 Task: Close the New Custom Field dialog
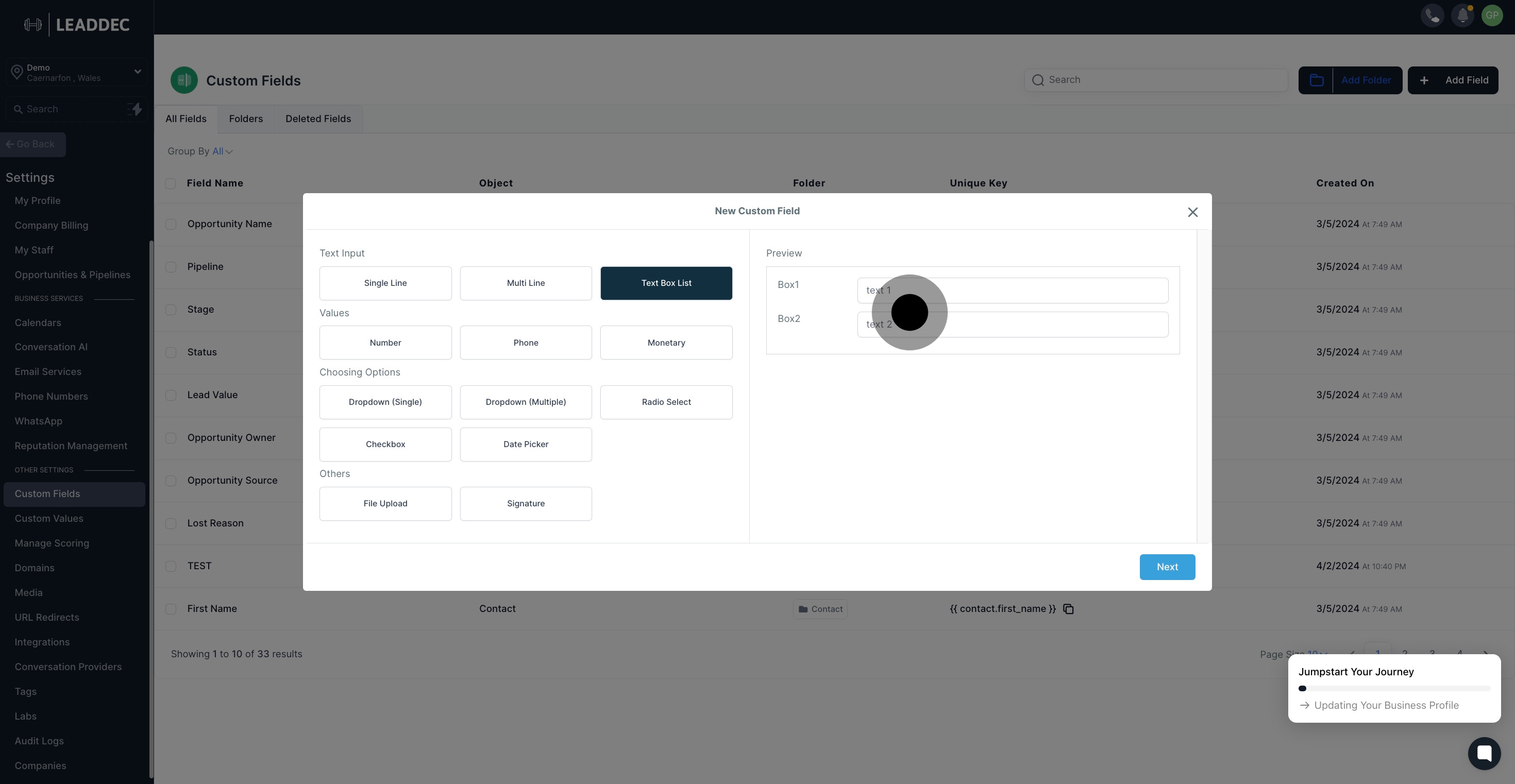tap(1192, 212)
